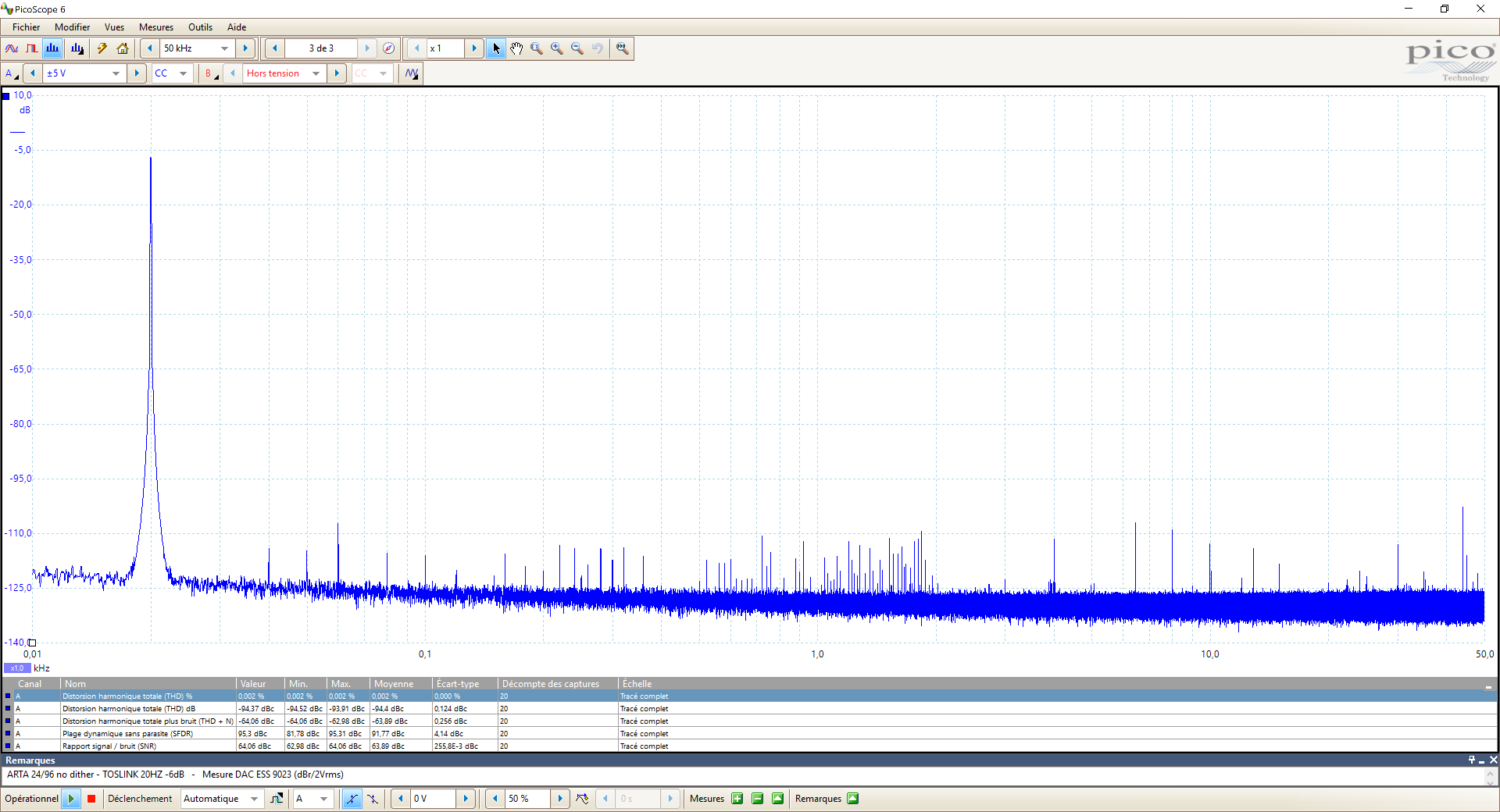Open the ±5 V input range dropdown
This screenshot has height=812, width=1500.
click(116, 73)
